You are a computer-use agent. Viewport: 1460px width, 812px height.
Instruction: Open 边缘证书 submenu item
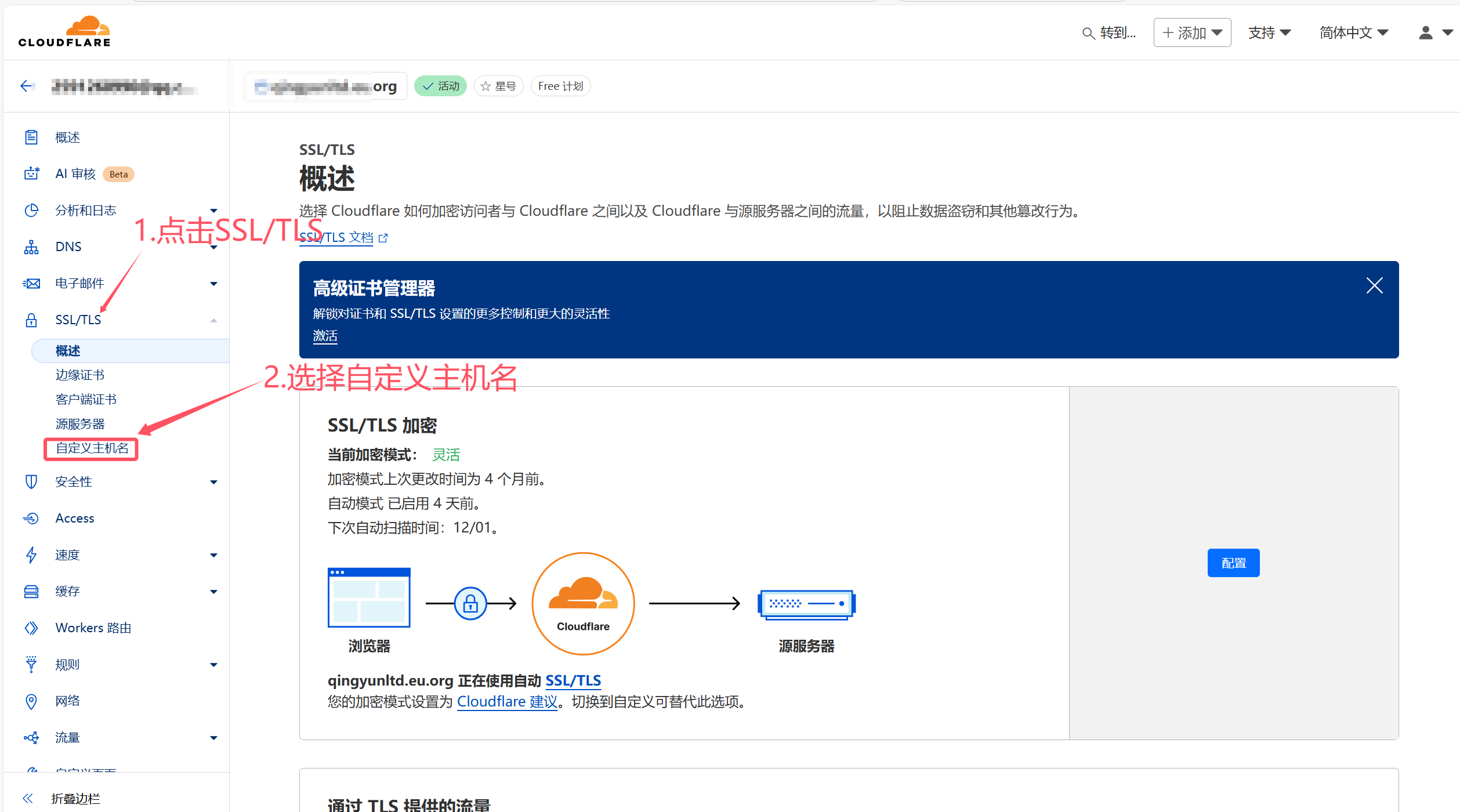coord(80,375)
